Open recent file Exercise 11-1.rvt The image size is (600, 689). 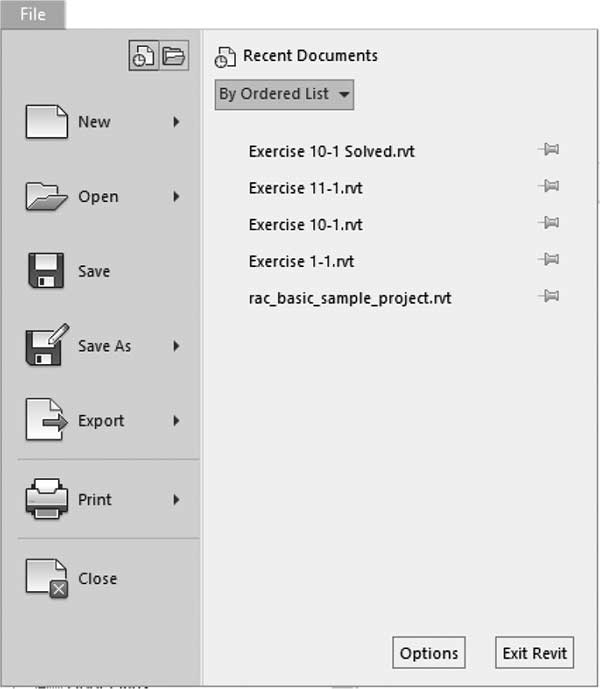tap(305, 188)
